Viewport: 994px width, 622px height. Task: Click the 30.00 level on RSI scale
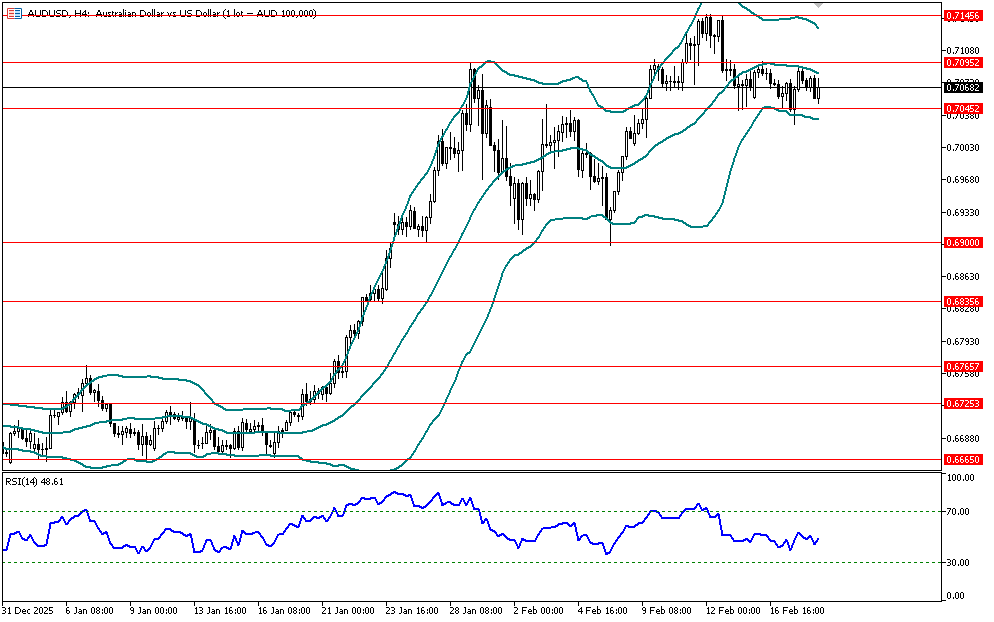point(960,563)
